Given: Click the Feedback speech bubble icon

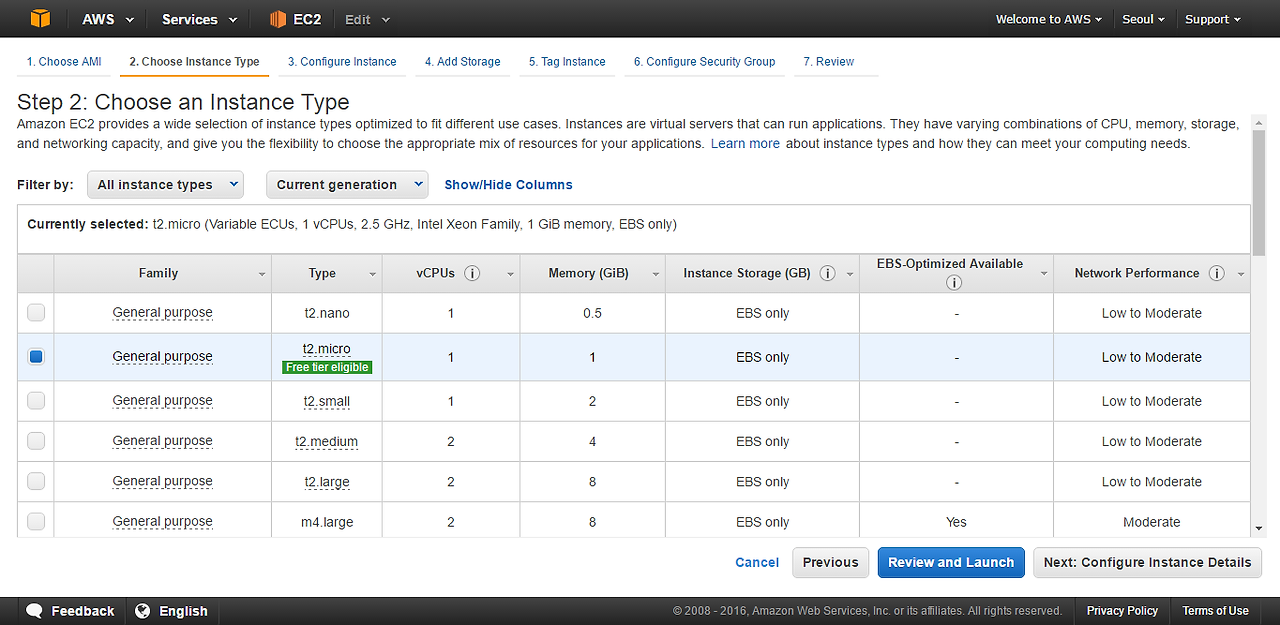Looking at the screenshot, I should [x=34, y=611].
